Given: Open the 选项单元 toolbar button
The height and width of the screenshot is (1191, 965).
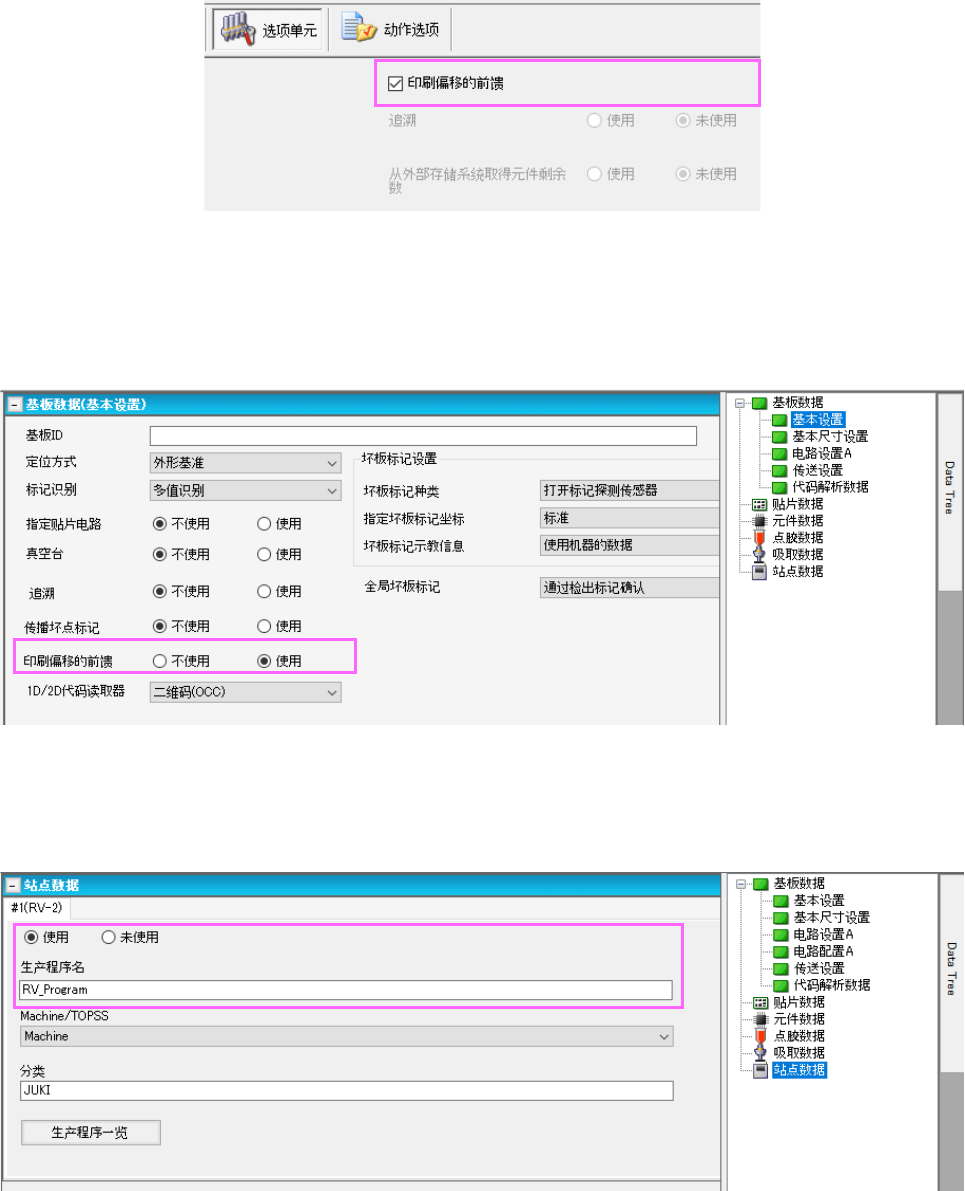Looking at the screenshot, I should point(267,30).
